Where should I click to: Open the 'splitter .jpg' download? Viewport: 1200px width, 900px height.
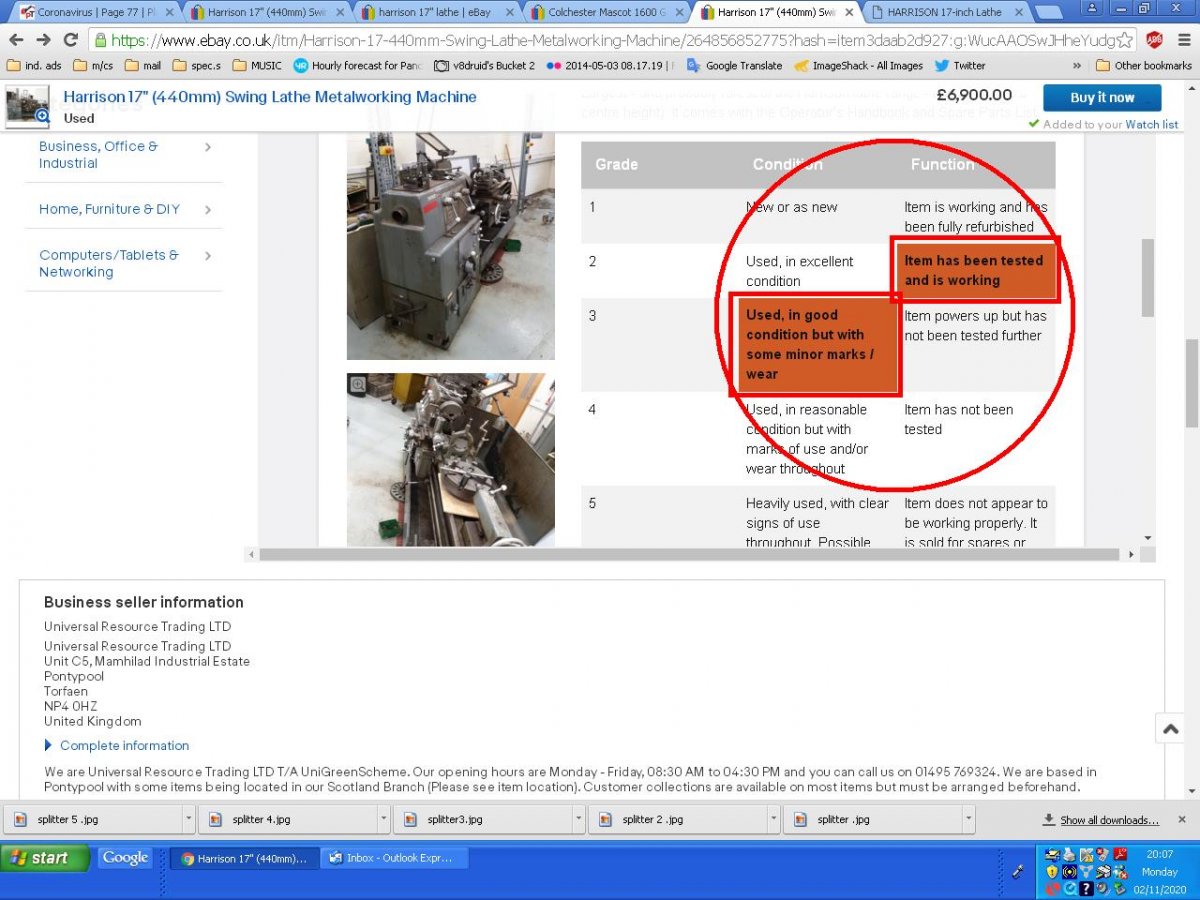pos(874,819)
